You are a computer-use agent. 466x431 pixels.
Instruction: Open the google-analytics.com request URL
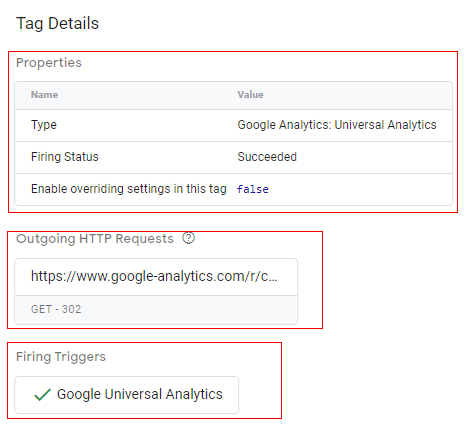point(154,276)
